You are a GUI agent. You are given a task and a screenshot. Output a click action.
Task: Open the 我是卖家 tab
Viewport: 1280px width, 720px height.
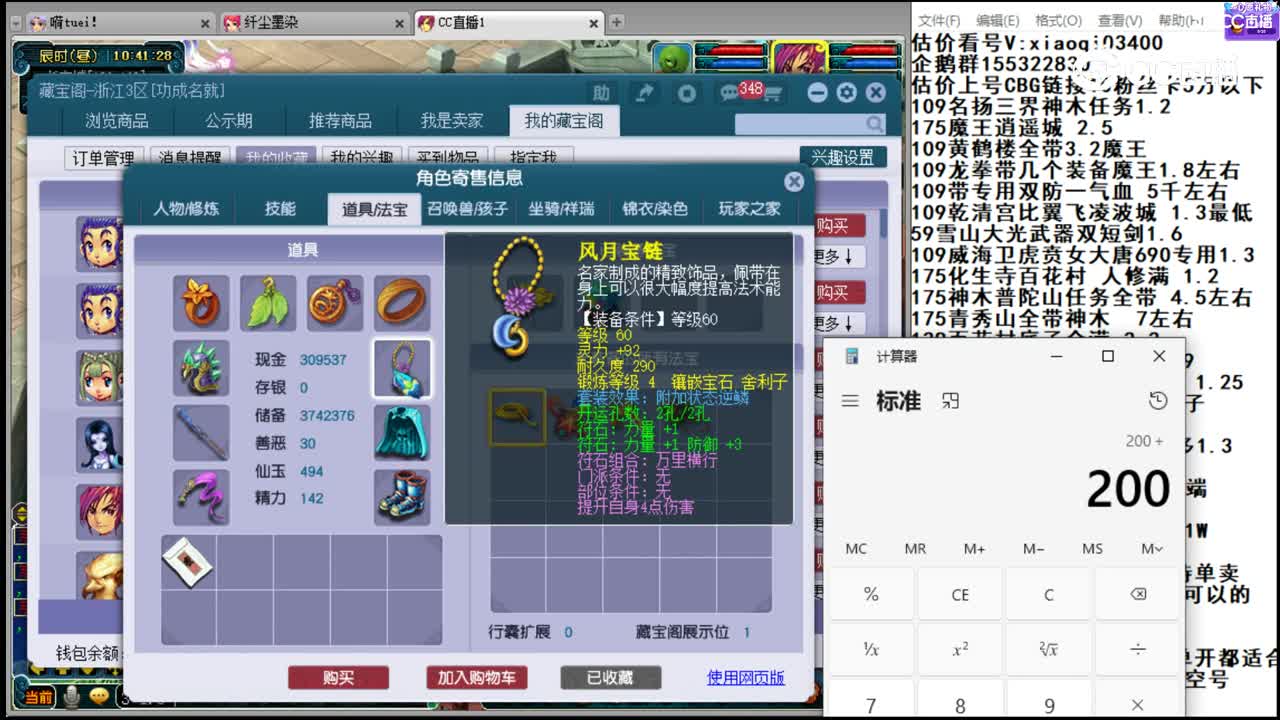(x=451, y=121)
